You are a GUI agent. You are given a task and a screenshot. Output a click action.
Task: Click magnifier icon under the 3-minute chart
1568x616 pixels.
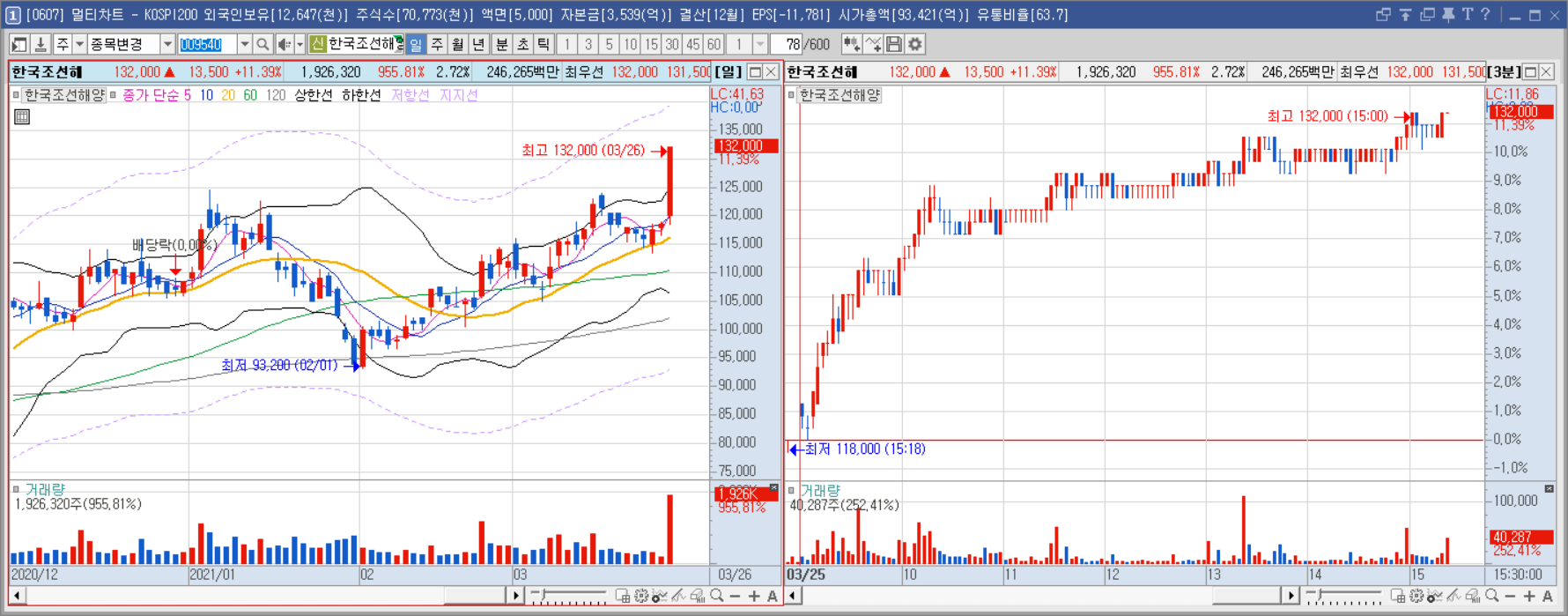(1491, 597)
